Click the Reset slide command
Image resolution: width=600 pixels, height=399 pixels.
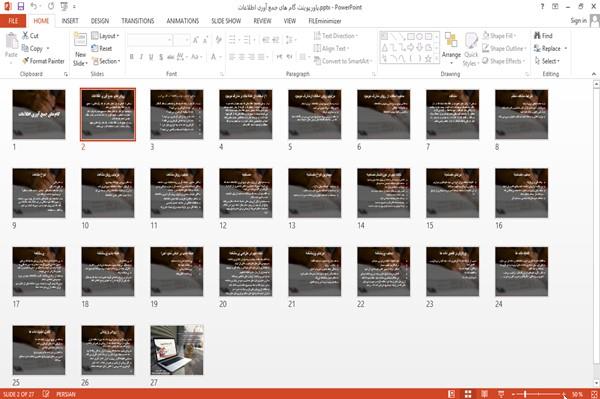click(x=102, y=49)
